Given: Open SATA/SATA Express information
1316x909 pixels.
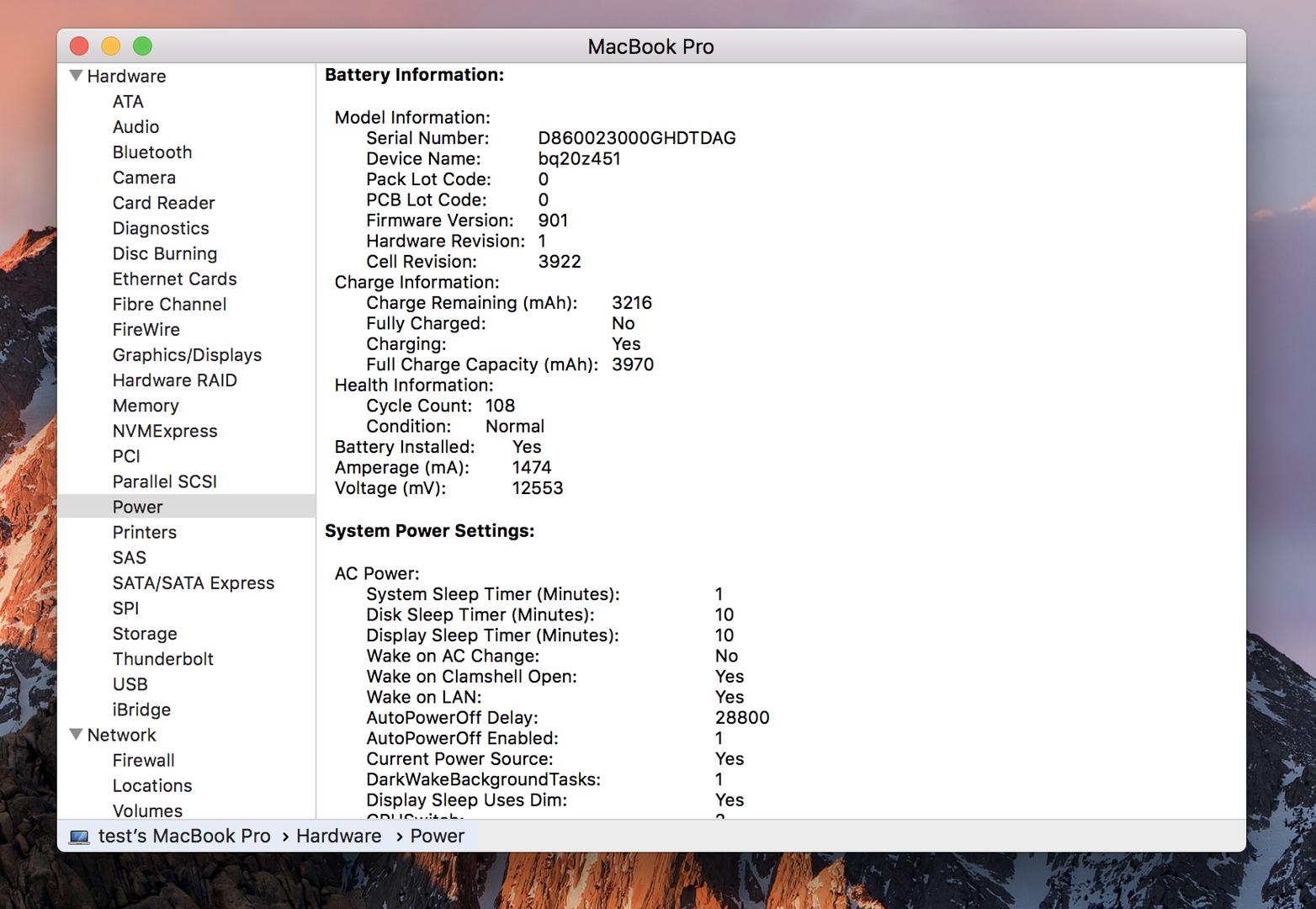Looking at the screenshot, I should coord(194,582).
